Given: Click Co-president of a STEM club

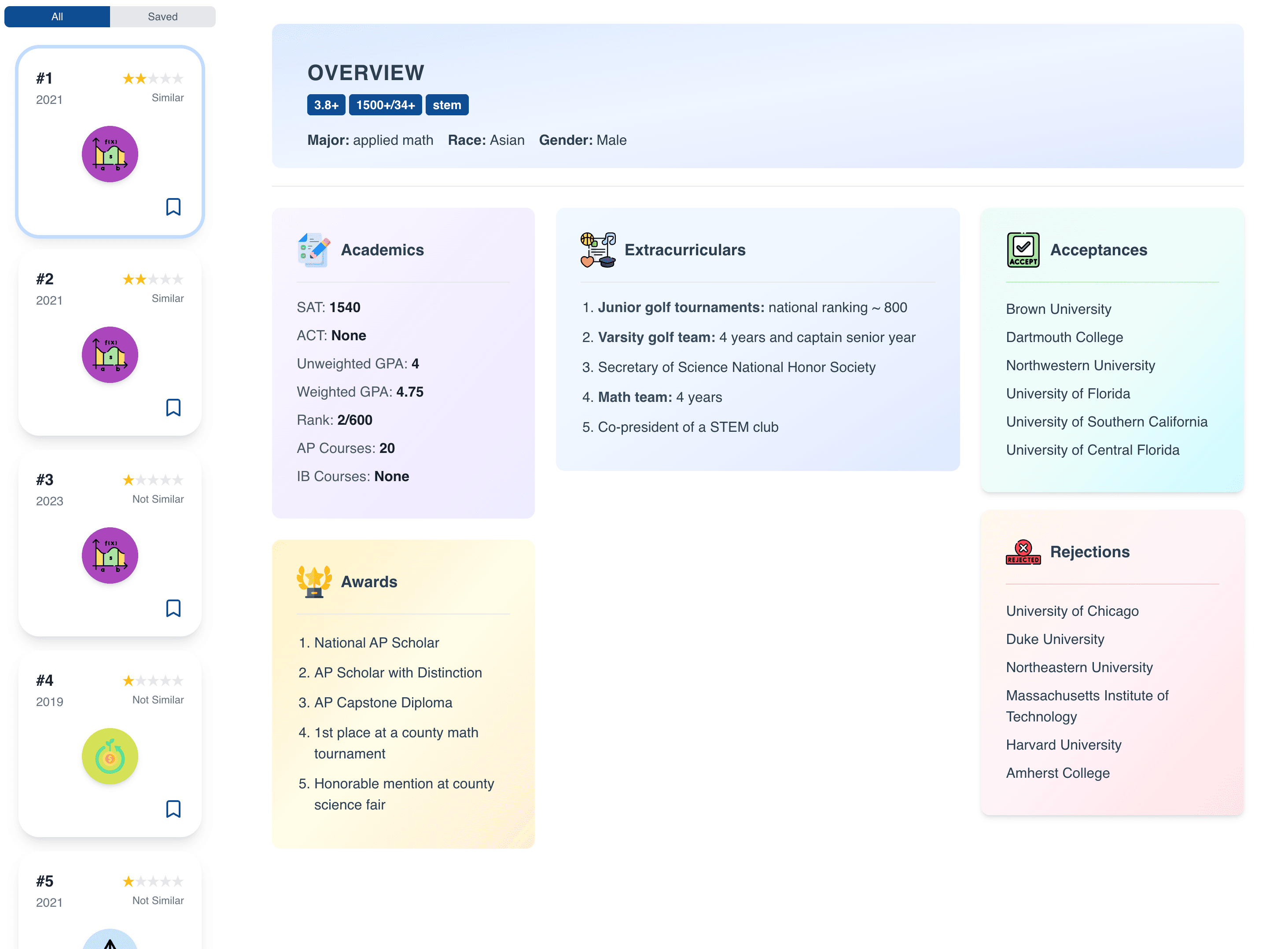Looking at the screenshot, I should point(688,427).
